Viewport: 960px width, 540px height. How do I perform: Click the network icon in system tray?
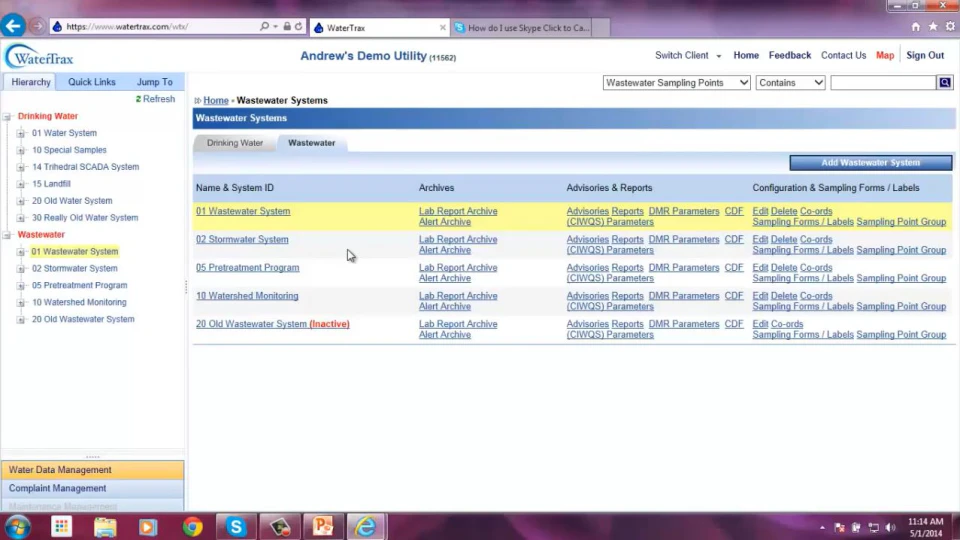(x=874, y=528)
